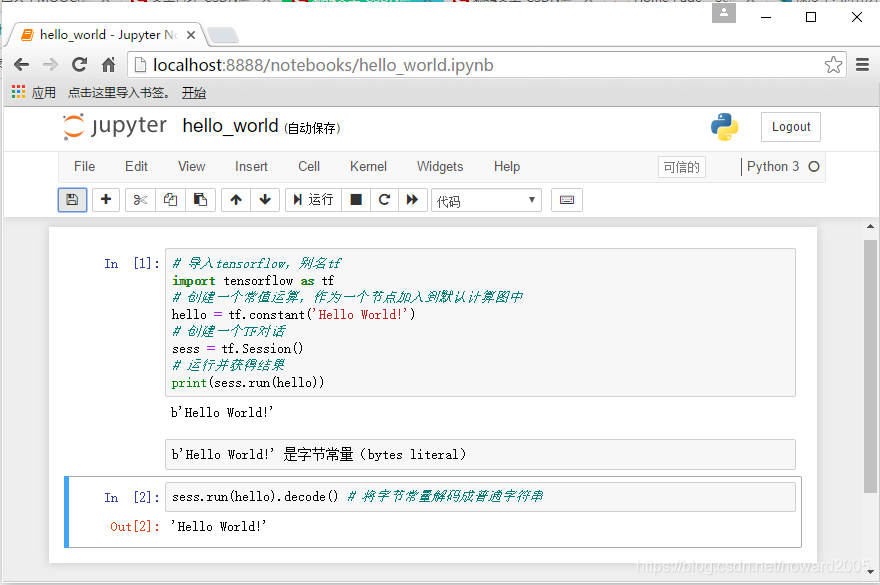This screenshot has height=585, width=880.
Task: Click inside the first code cell editor
Action: [480, 323]
